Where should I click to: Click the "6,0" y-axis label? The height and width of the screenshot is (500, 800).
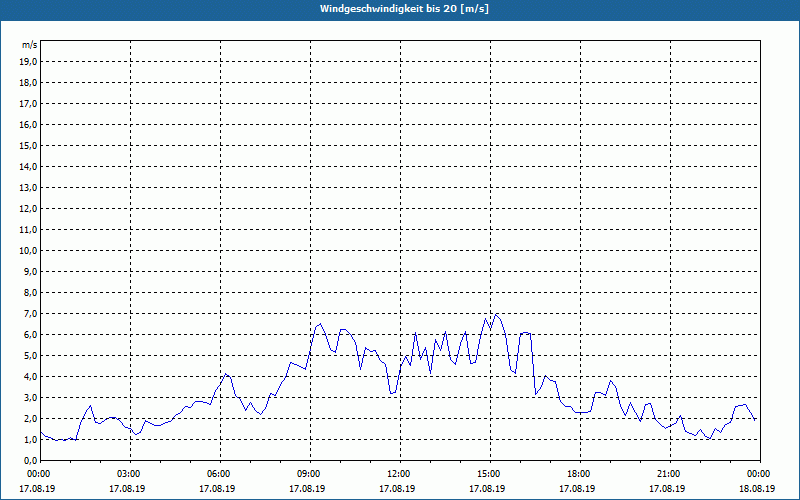(30, 335)
